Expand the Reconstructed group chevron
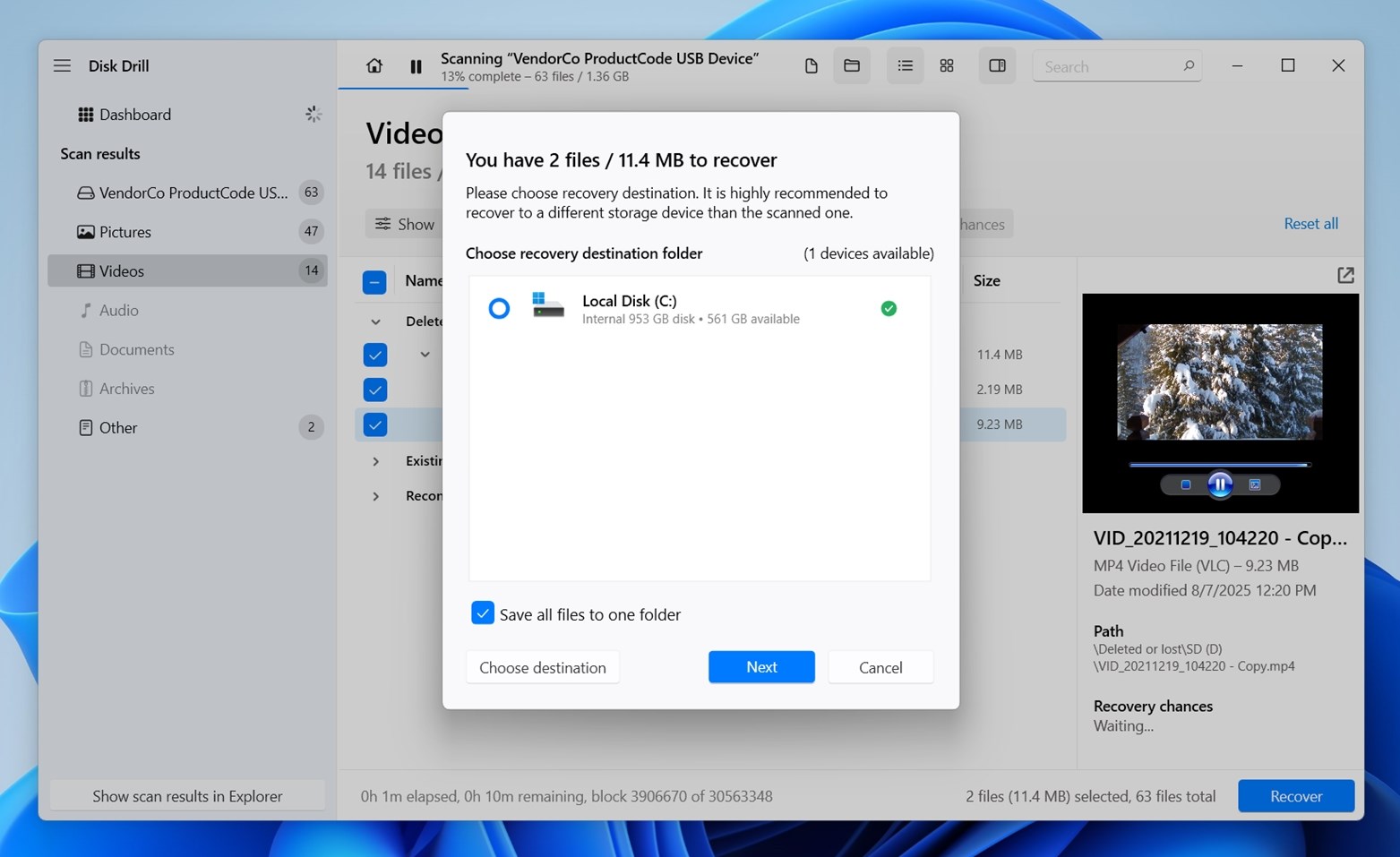The width and height of the screenshot is (1400, 857). click(x=376, y=496)
